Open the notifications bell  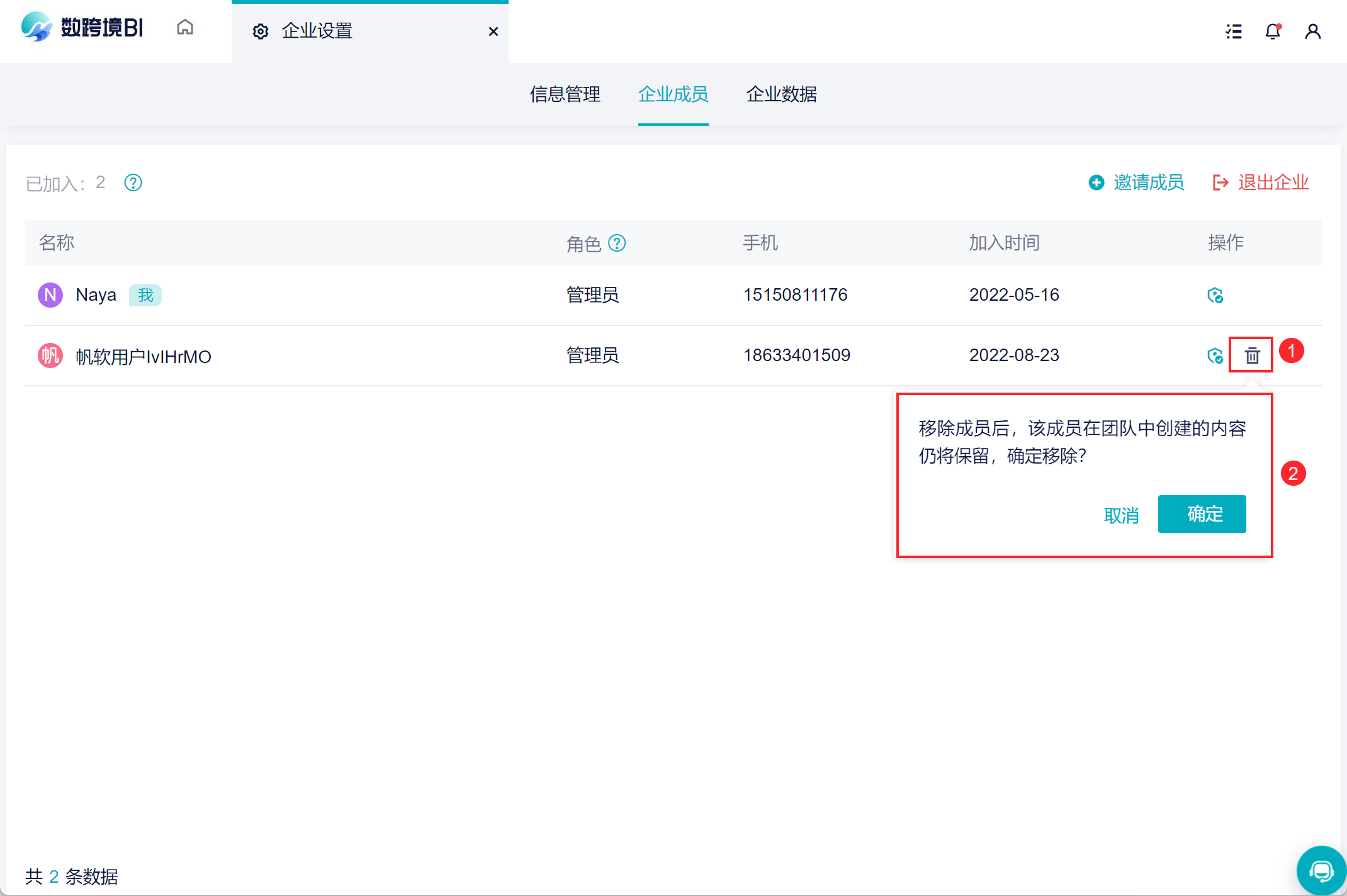point(1273,31)
